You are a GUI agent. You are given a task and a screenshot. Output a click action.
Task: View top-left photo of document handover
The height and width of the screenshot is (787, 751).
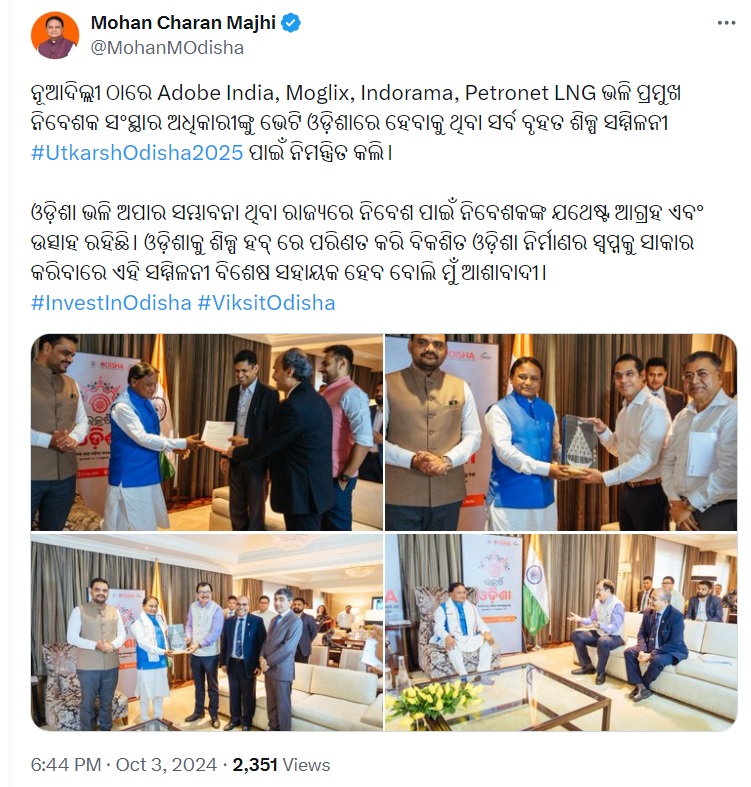207,432
